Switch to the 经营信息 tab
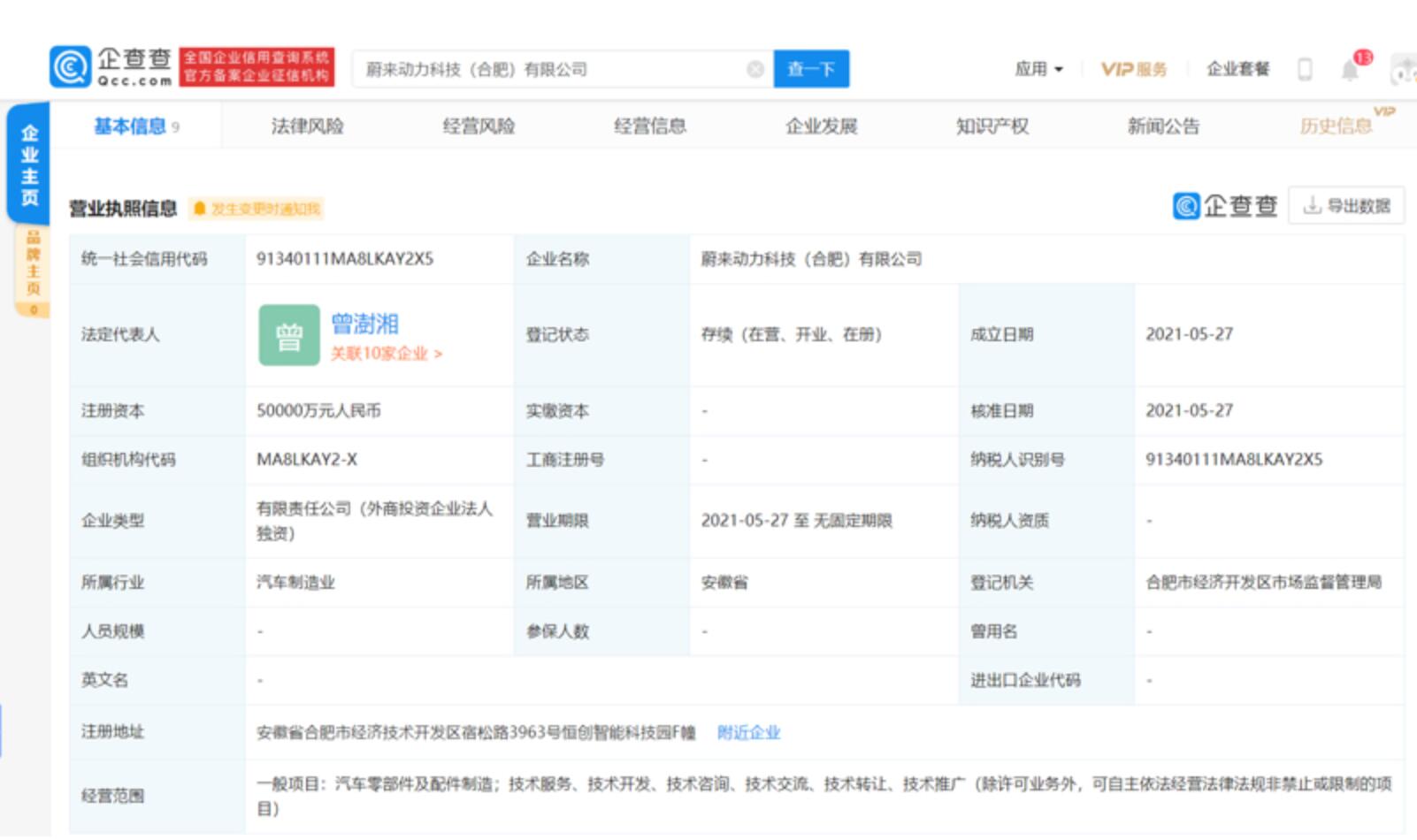Screen dimensions: 1417x840 650,126
